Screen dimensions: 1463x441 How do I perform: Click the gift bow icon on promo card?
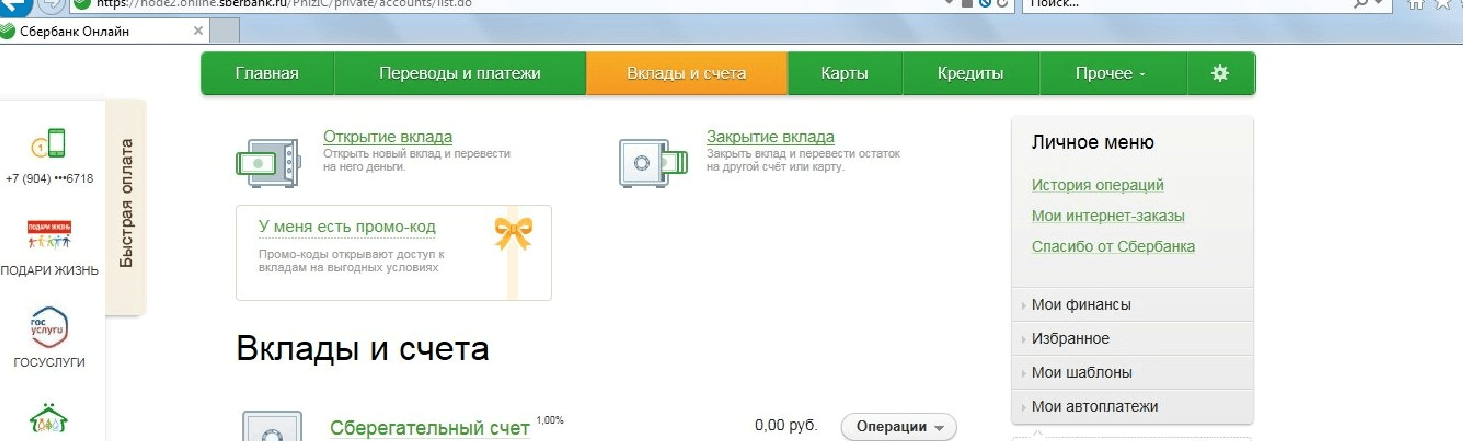click(x=513, y=234)
